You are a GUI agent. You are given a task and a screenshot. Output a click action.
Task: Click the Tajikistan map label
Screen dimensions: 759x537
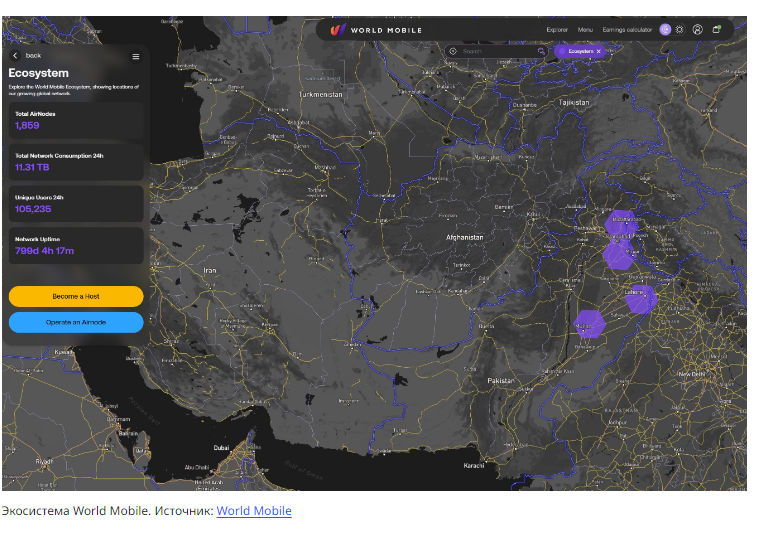(x=574, y=103)
